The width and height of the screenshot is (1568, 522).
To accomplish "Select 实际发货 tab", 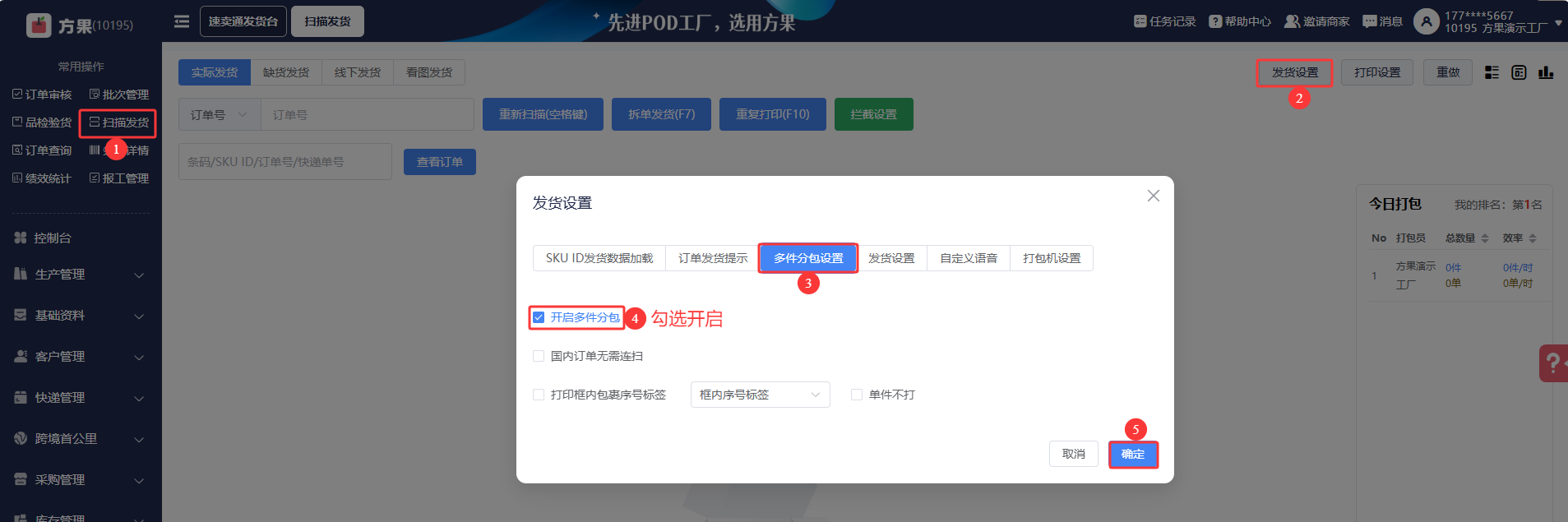I will (x=215, y=72).
